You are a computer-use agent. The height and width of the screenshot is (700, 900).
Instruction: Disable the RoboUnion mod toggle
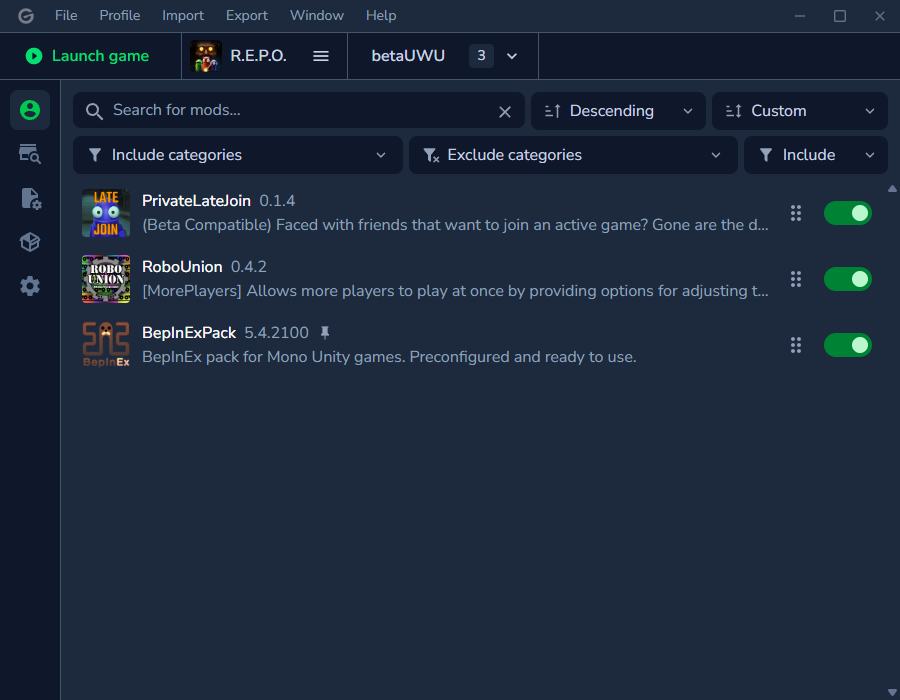pyautogui.click(x=848, y=279)
